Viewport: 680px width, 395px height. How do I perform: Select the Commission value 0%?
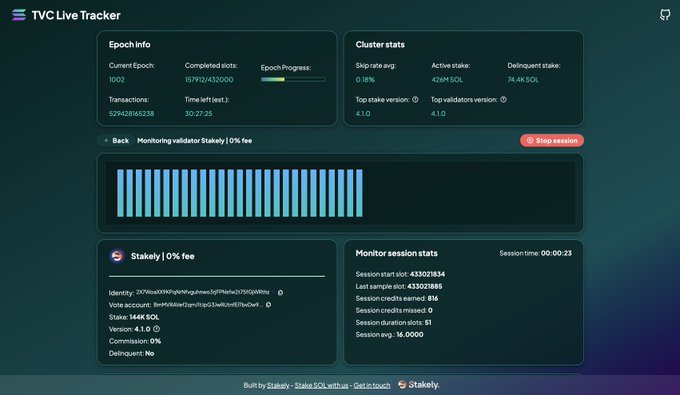tap(155, 341)
